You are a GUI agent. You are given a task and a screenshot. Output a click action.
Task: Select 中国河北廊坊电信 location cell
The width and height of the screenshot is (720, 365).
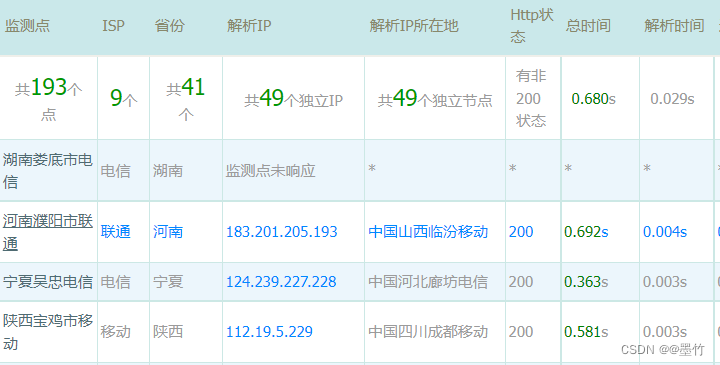click(428, 282)
